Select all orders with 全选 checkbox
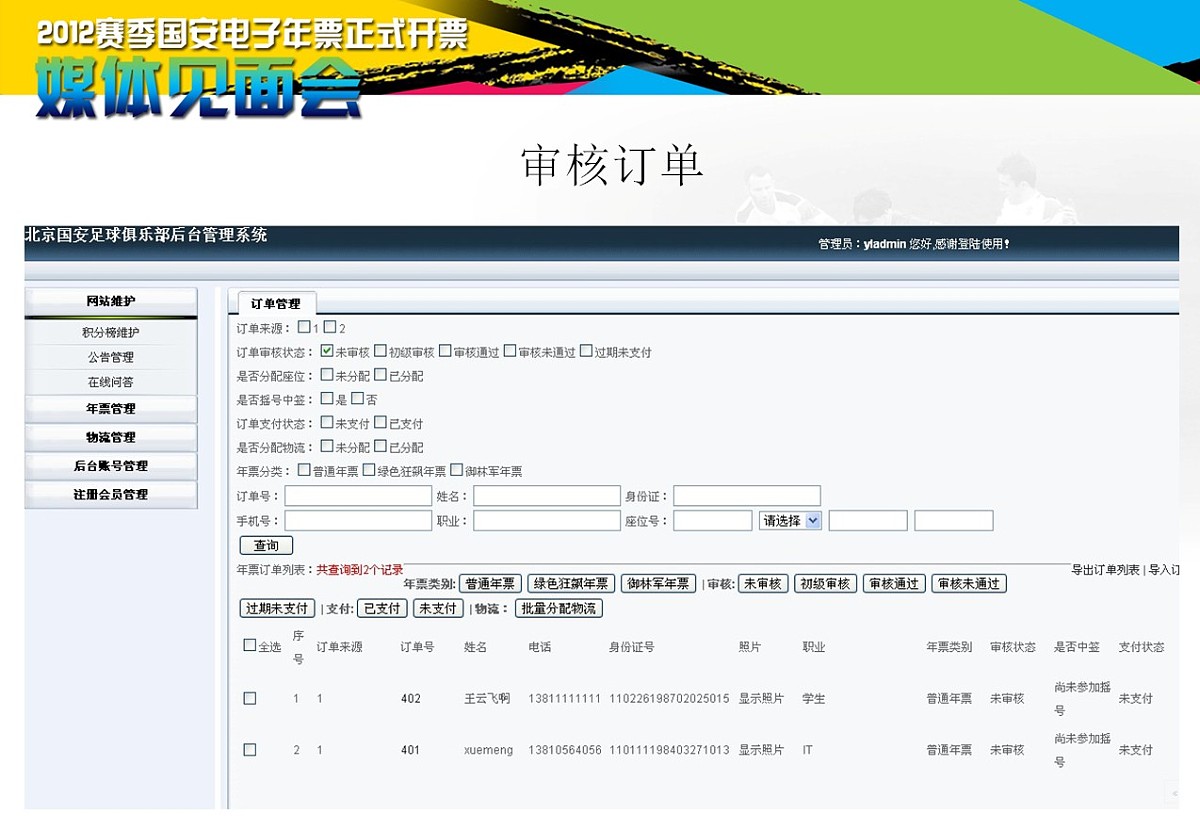 point(250,645)
